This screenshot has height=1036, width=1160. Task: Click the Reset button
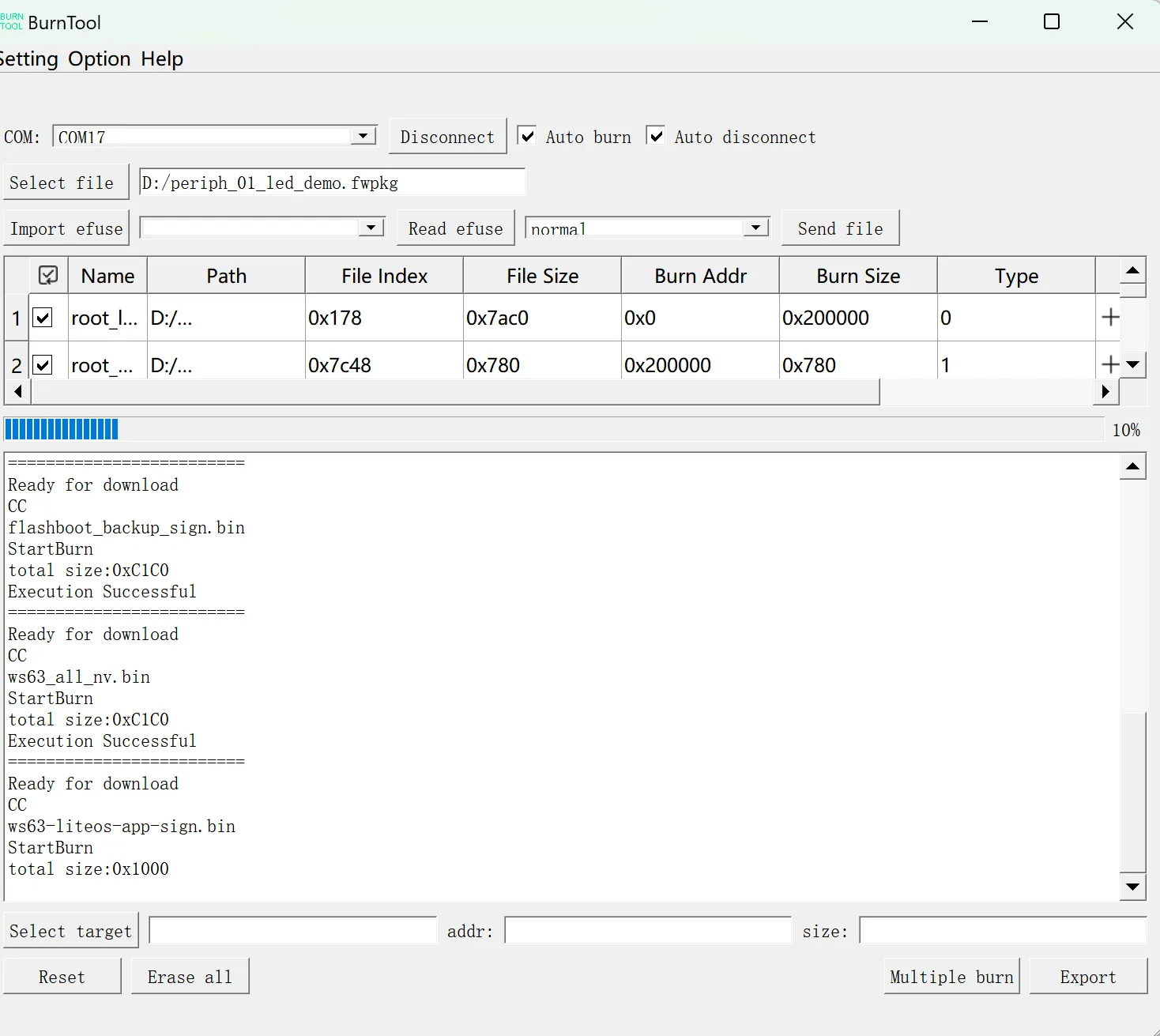pos(62,977)
